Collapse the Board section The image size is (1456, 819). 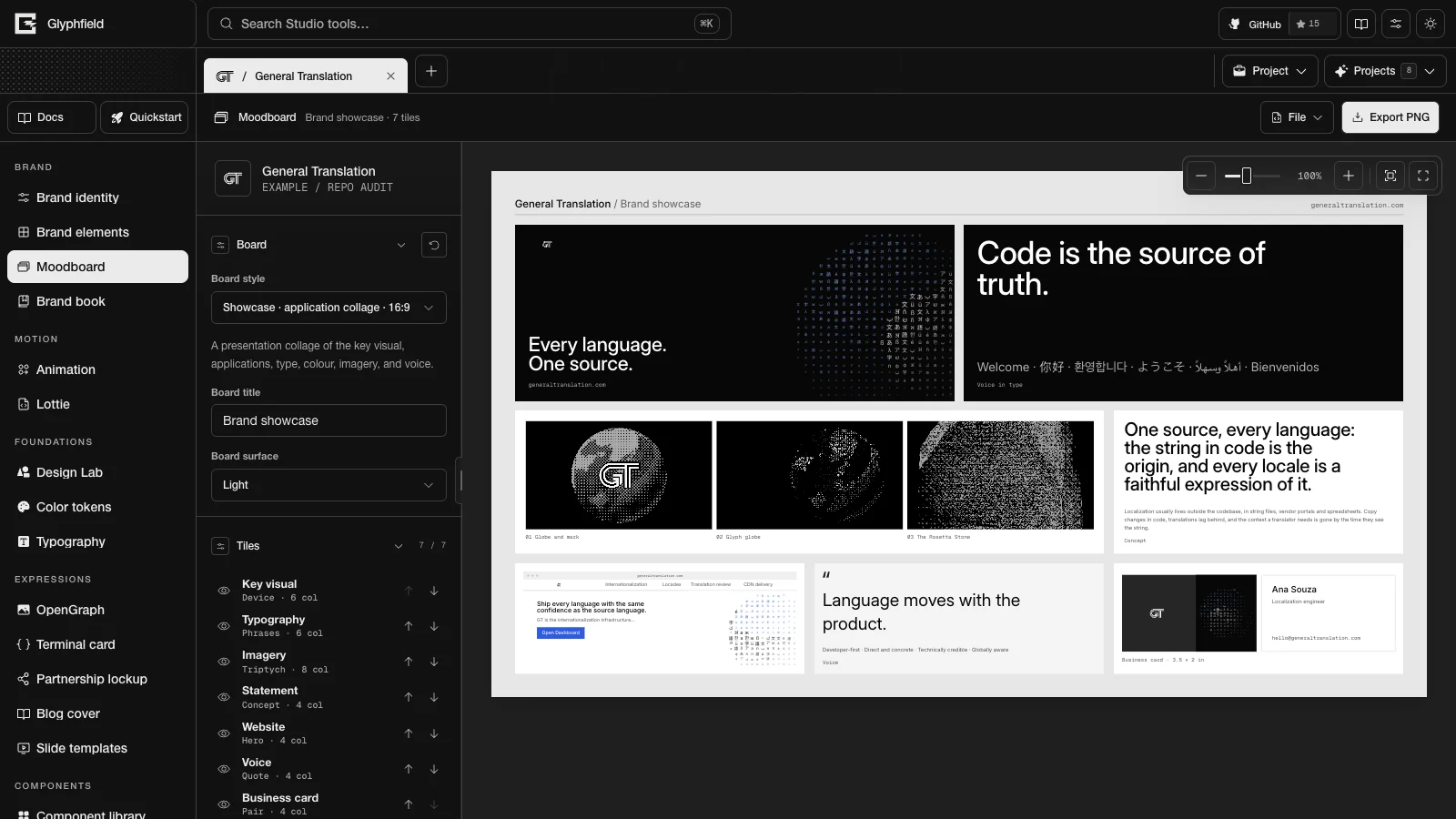[x=400, y=245]
